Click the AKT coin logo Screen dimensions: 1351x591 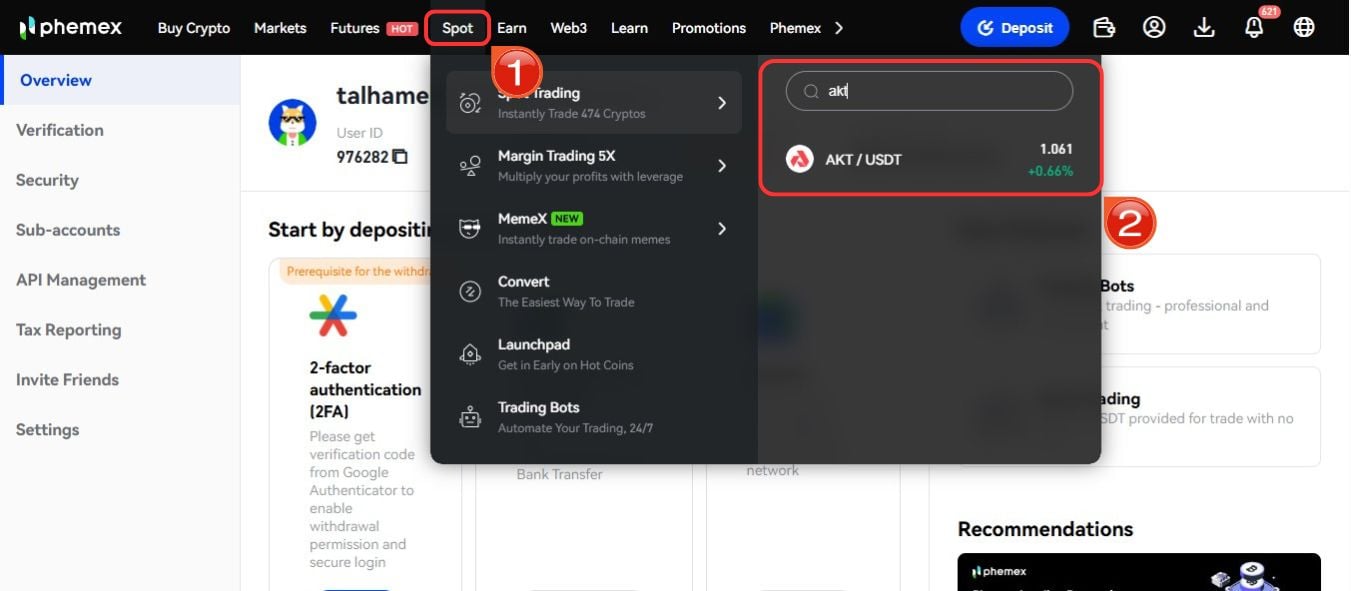point(799,159)
